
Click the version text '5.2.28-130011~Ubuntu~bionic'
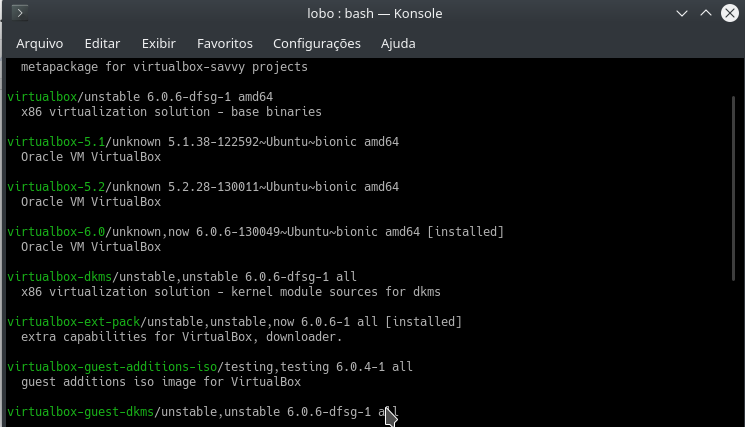click(262, 187)
